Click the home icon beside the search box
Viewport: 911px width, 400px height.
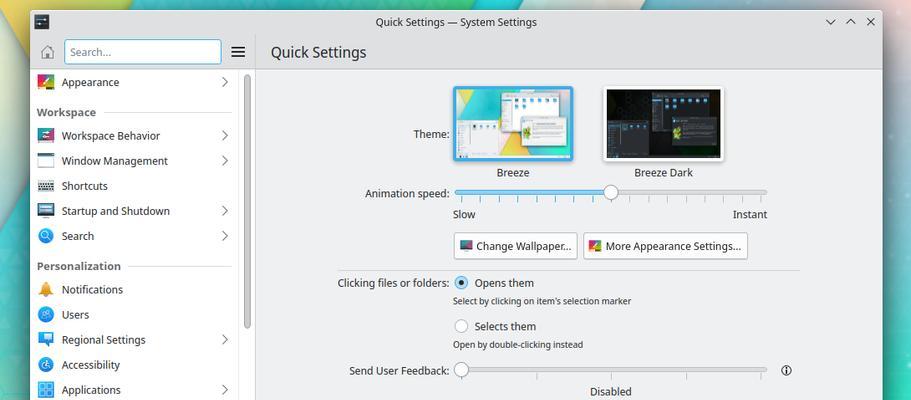48,52
